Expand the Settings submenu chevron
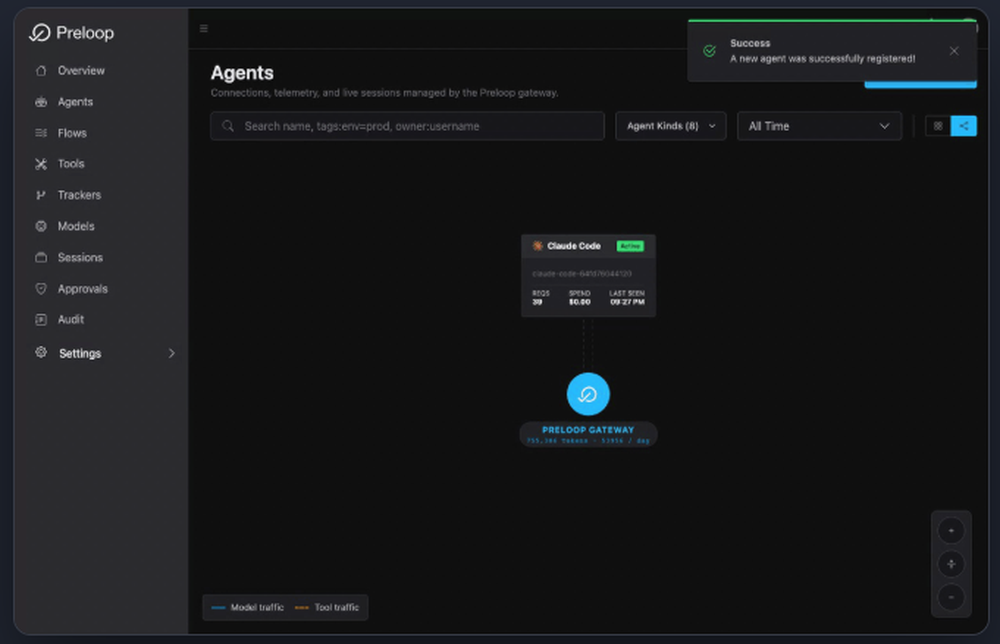The image size is (1000, 644). [x=172, y=353]
